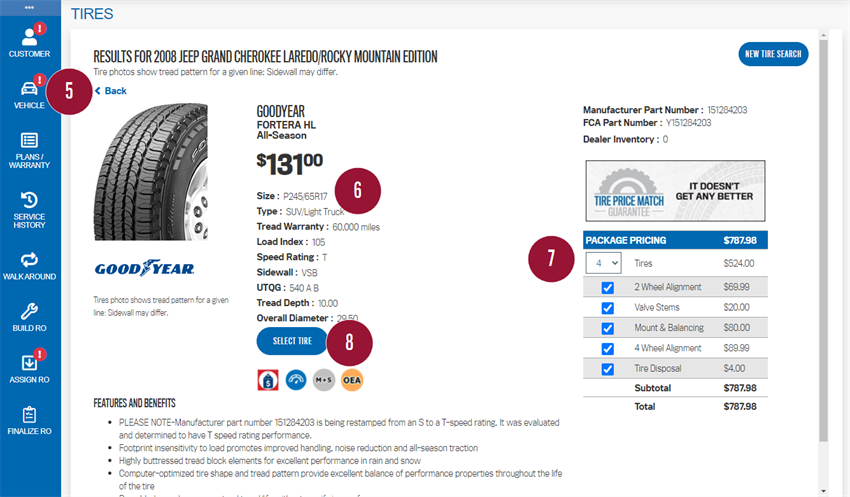
Task: Open Plans / Warranty in sidebar
Action: point(29,151)
